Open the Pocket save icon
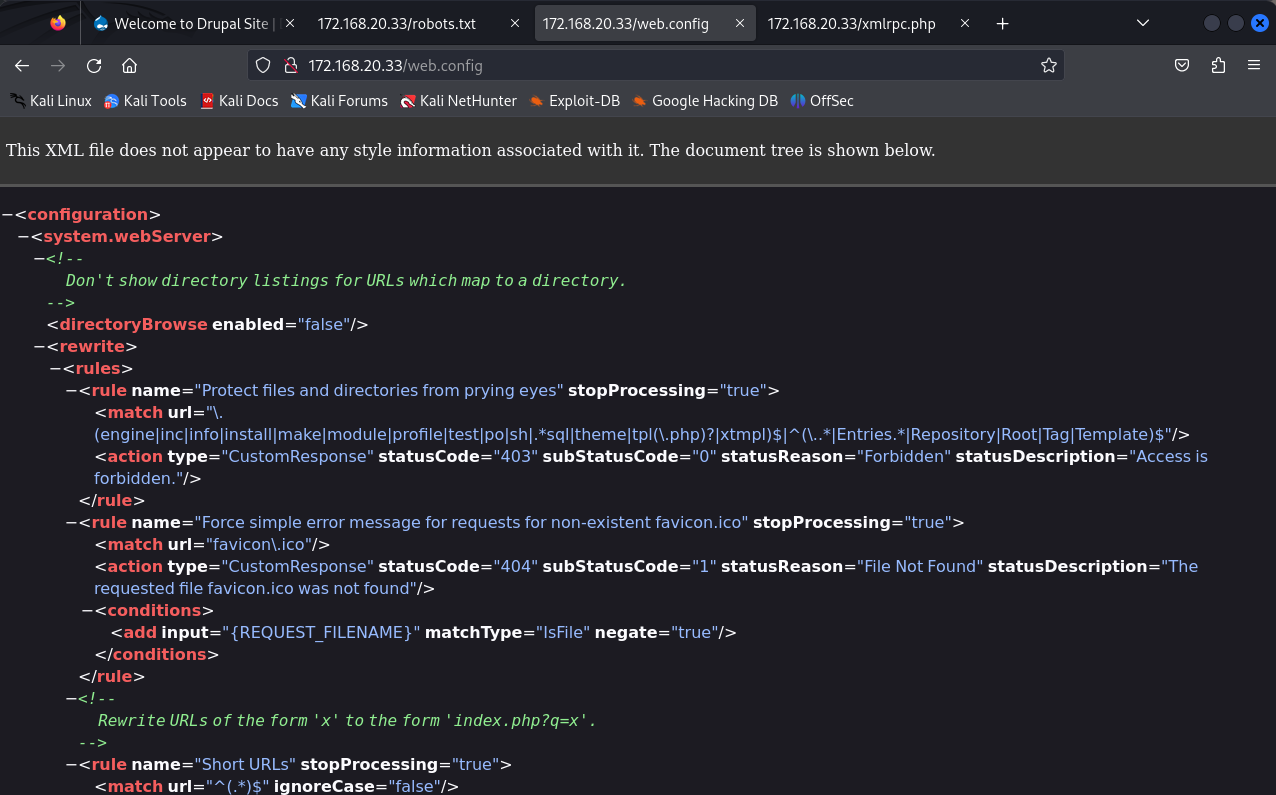1276x795 pixels. [1181, 65]
